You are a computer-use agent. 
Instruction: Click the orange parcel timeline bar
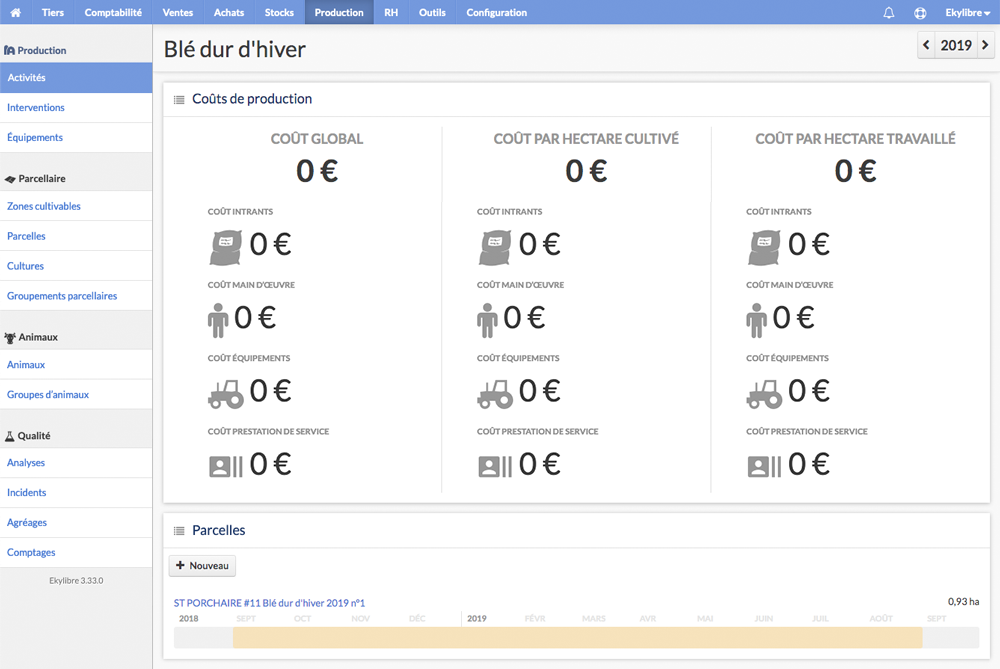(577, 638)
